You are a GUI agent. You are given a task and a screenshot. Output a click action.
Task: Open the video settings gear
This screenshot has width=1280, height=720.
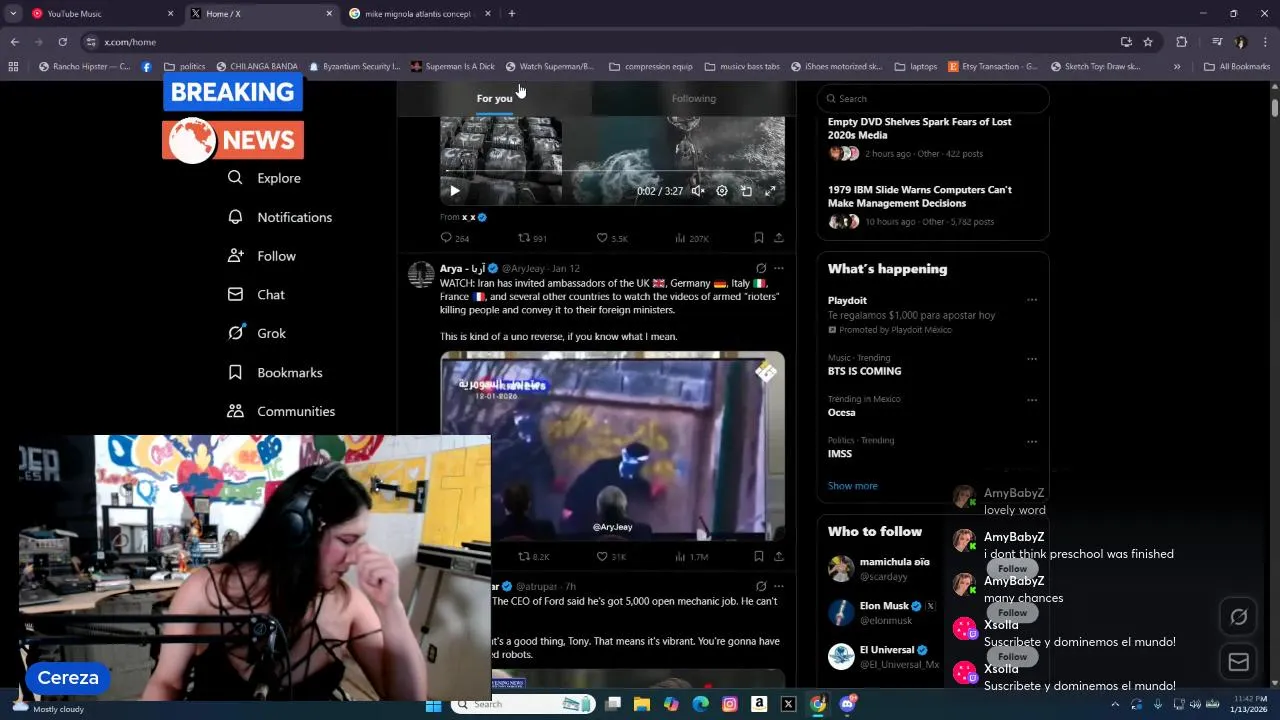point(722,191)
